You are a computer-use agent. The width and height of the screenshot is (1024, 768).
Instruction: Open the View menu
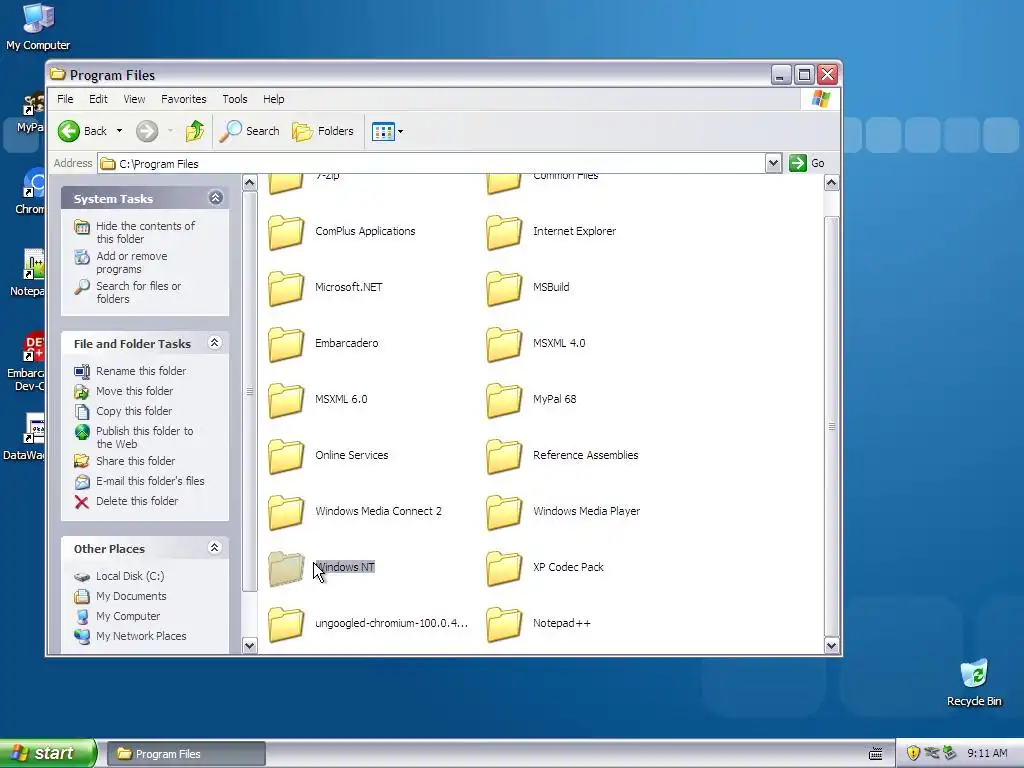(134, 99)
